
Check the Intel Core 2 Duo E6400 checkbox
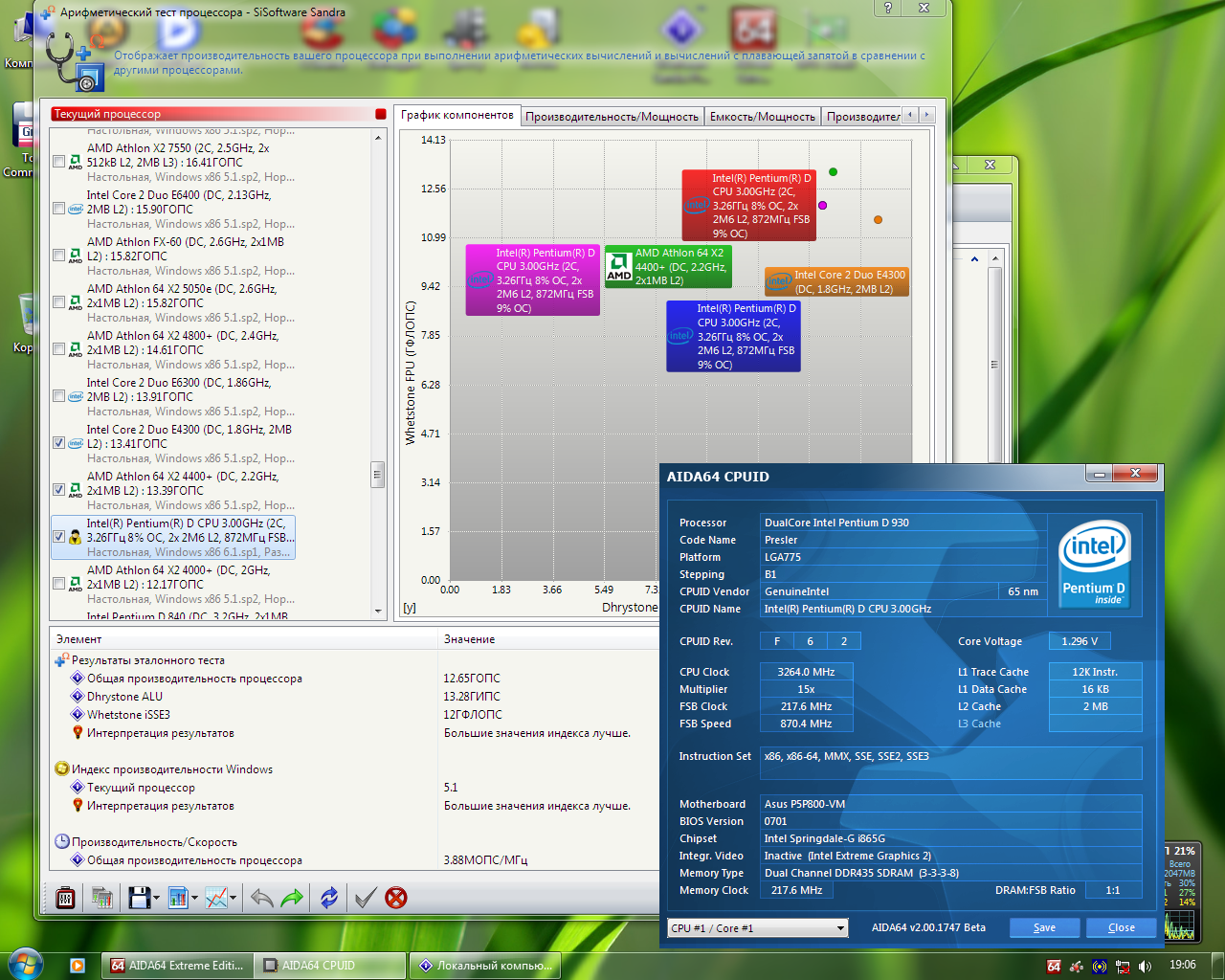[59, 209]
